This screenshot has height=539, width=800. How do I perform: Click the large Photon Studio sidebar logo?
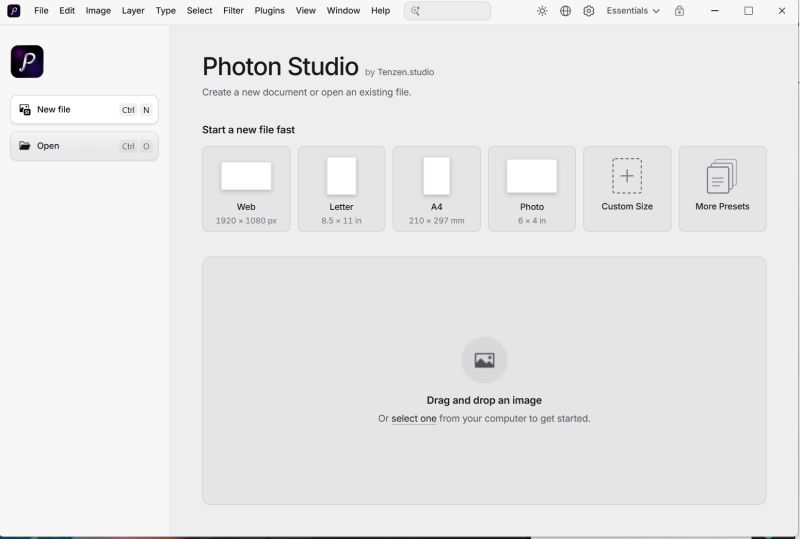pyautogui.click(x=27, y=62)
